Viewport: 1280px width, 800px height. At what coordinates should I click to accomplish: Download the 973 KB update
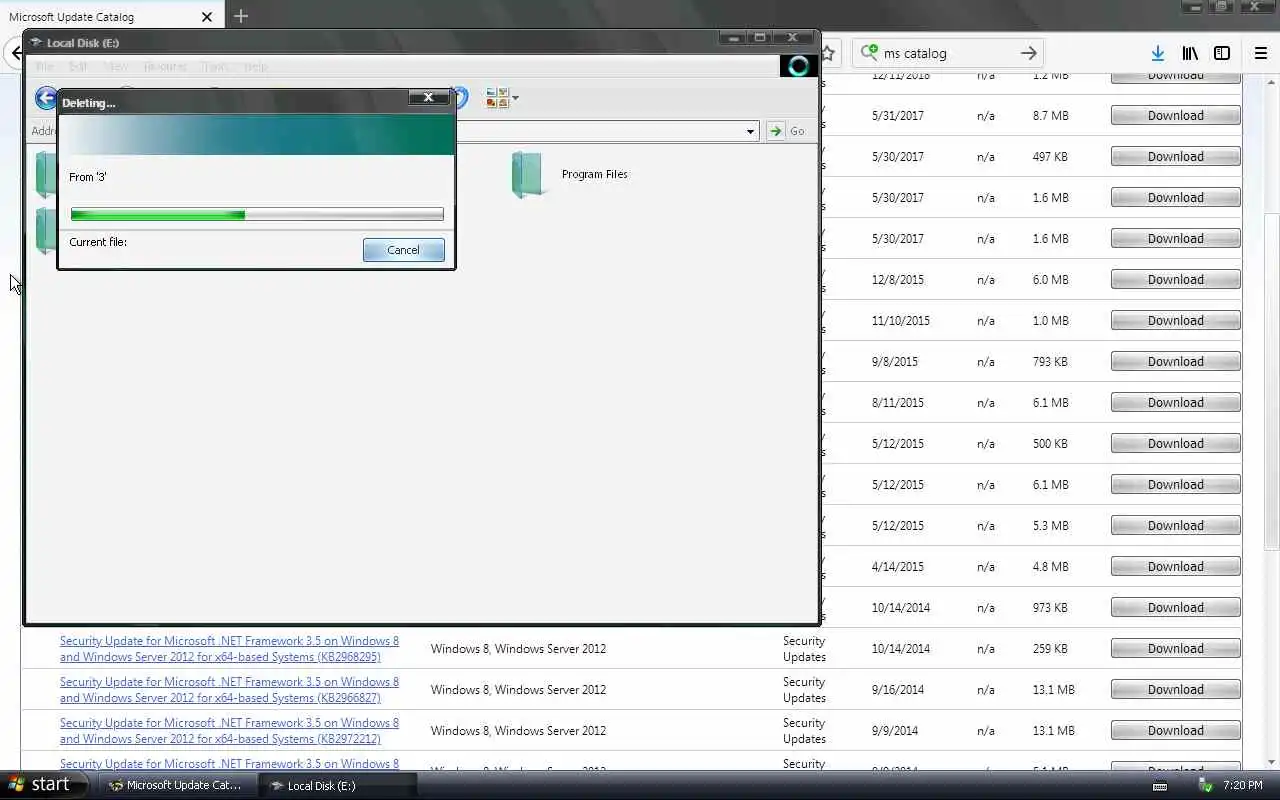pos(1175,608)
